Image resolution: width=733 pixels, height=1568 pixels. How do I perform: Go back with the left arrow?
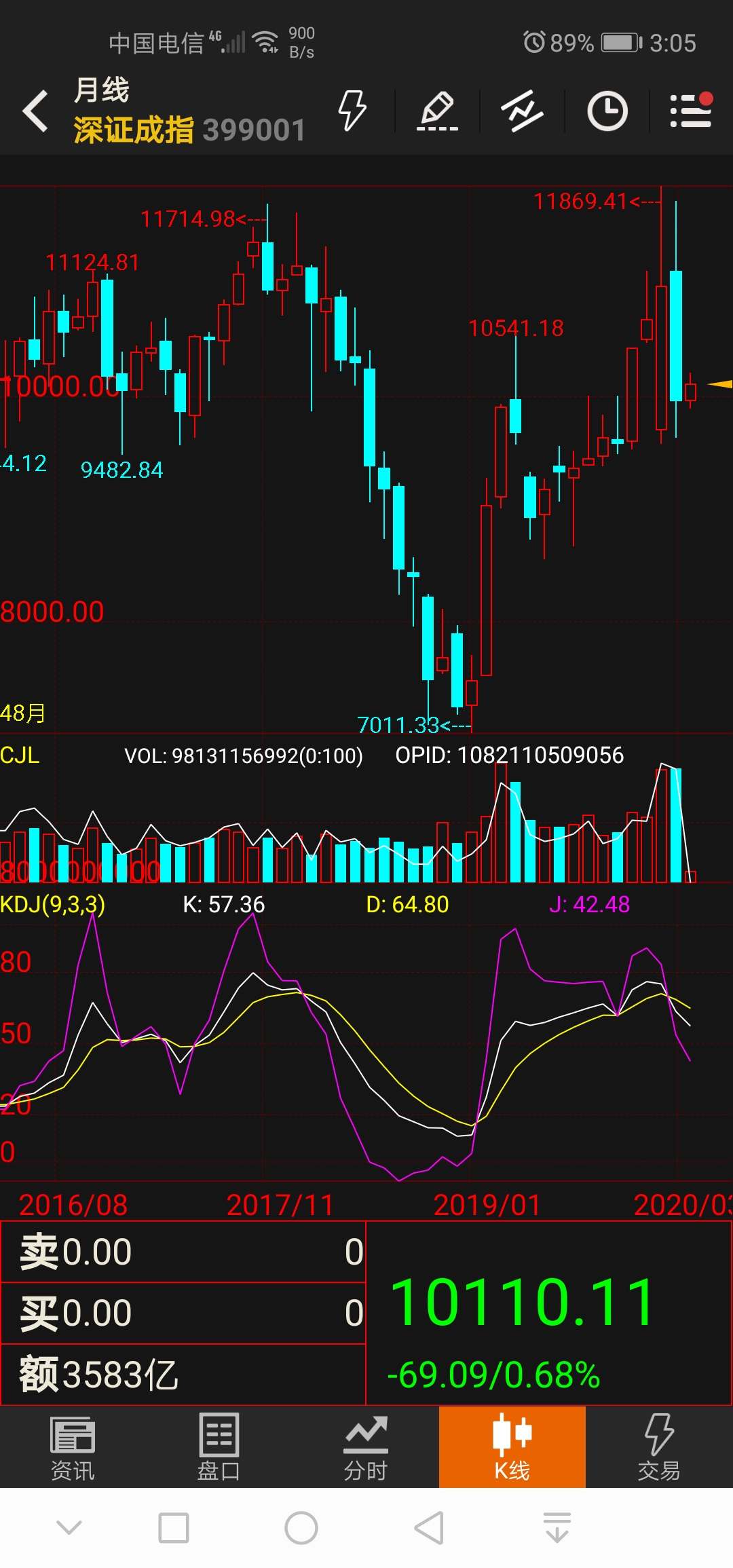[x=35, y=111]
